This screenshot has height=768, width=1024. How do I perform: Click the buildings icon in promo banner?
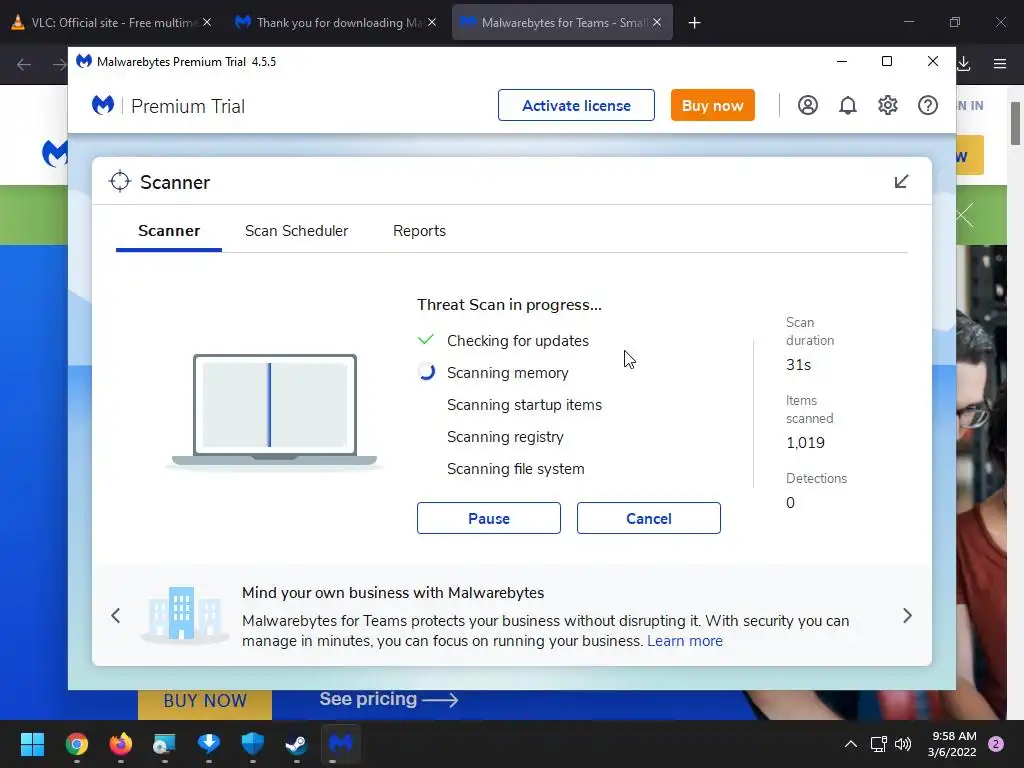click(x=184, y=614)
